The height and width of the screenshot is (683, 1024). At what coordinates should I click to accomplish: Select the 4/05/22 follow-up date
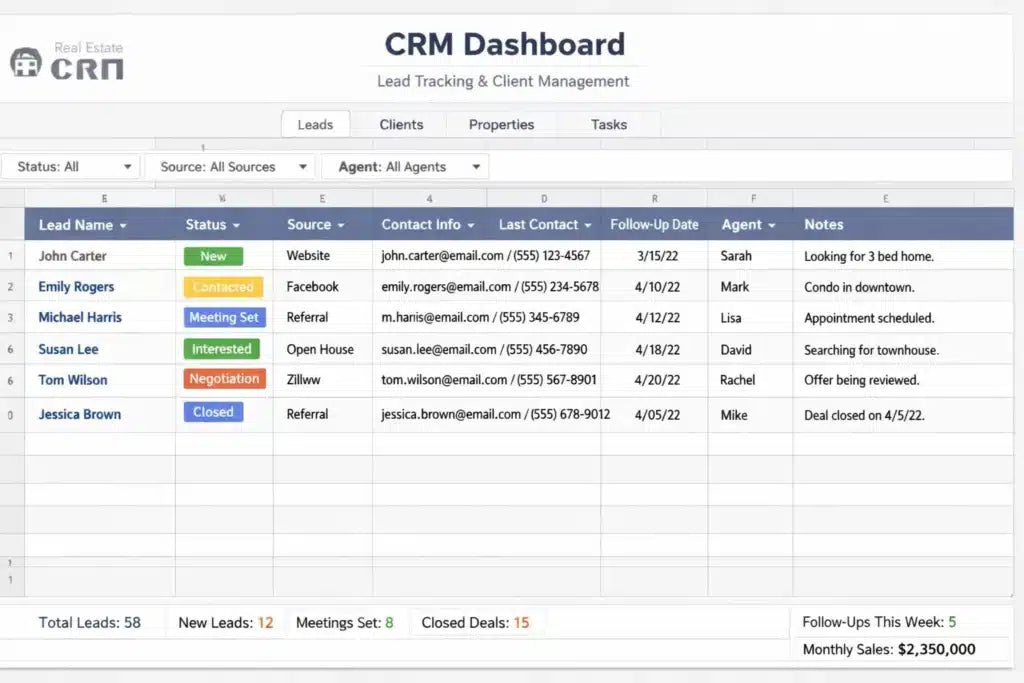[x=658, y=415]
